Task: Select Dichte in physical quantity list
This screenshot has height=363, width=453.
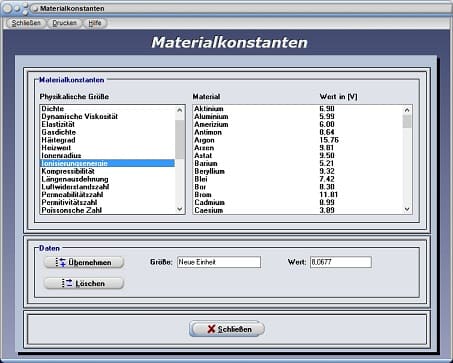Action: [107, 109]
